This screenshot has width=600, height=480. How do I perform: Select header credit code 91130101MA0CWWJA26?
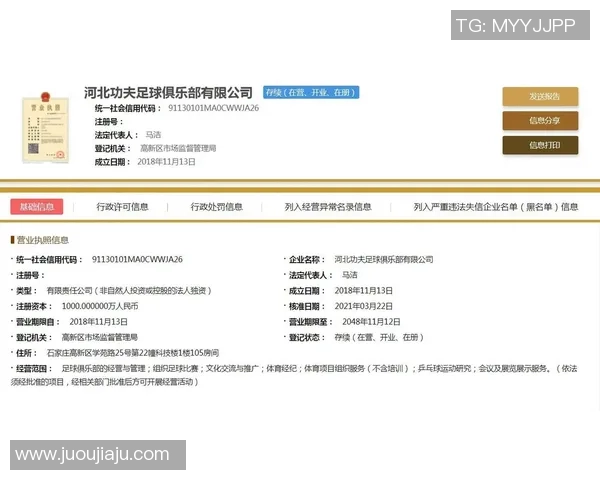tap(214, 108)
